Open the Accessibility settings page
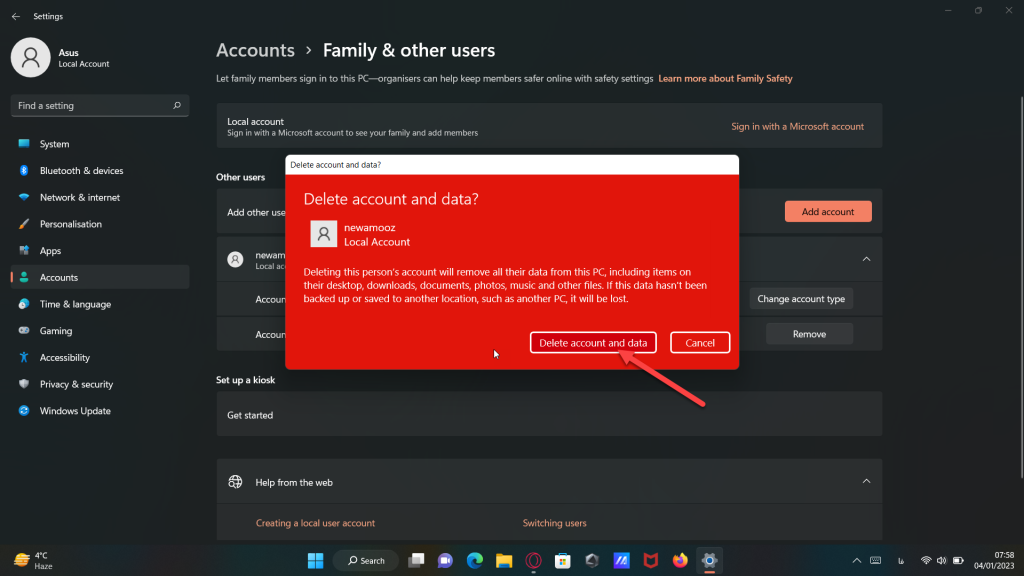Image resolution: width=1024 pixels, height=576 pixels. [x=64, y=358]
